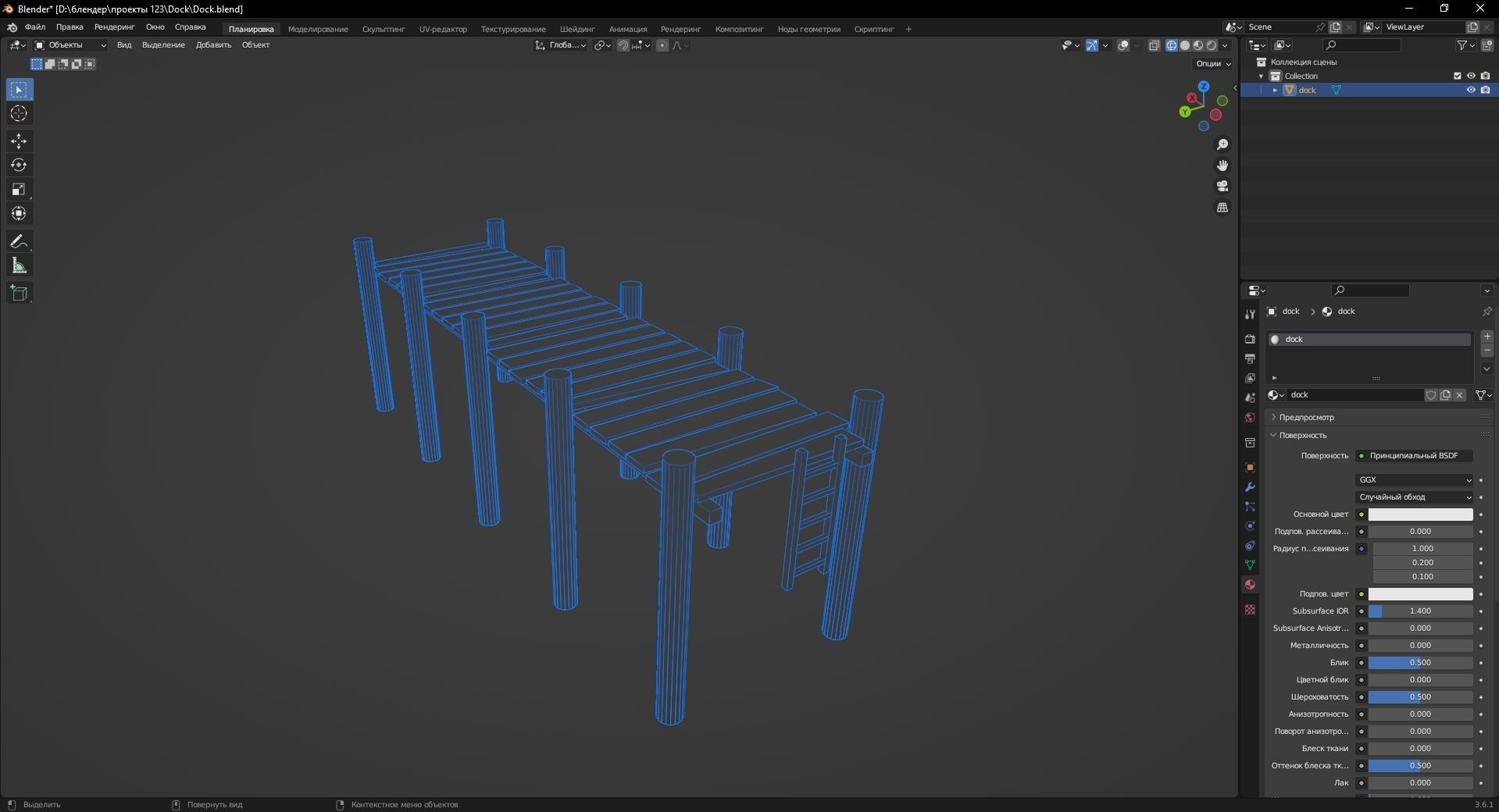Open shading options dropdown arrow
This screenshot has width=1499, height=812.
(1226, 45)
